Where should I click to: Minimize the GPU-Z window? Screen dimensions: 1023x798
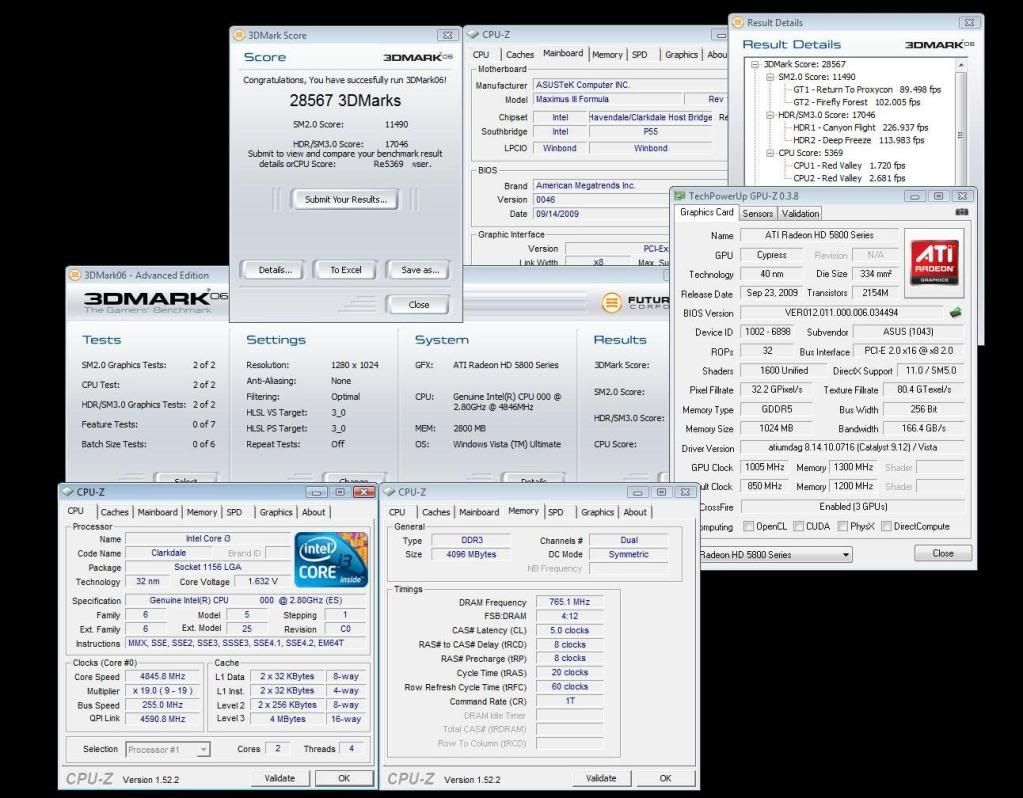click(914, 196)
